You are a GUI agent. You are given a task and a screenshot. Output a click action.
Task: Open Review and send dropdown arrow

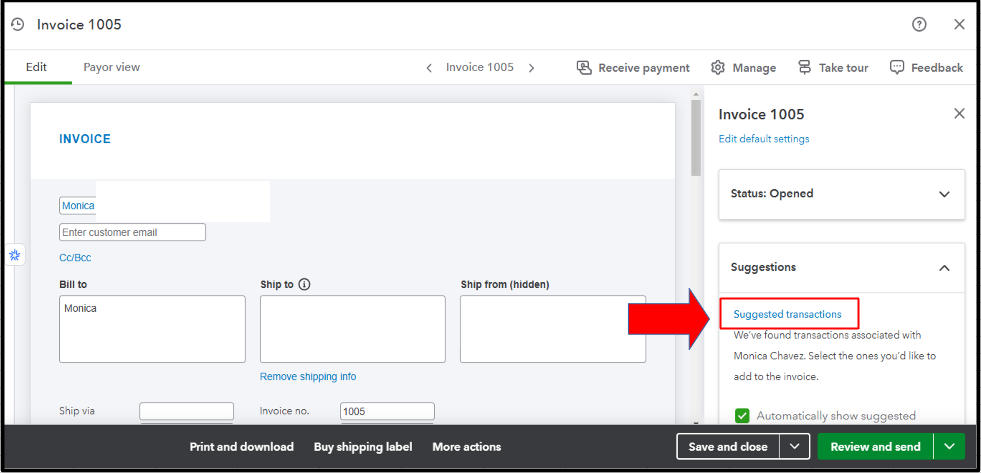949,447
